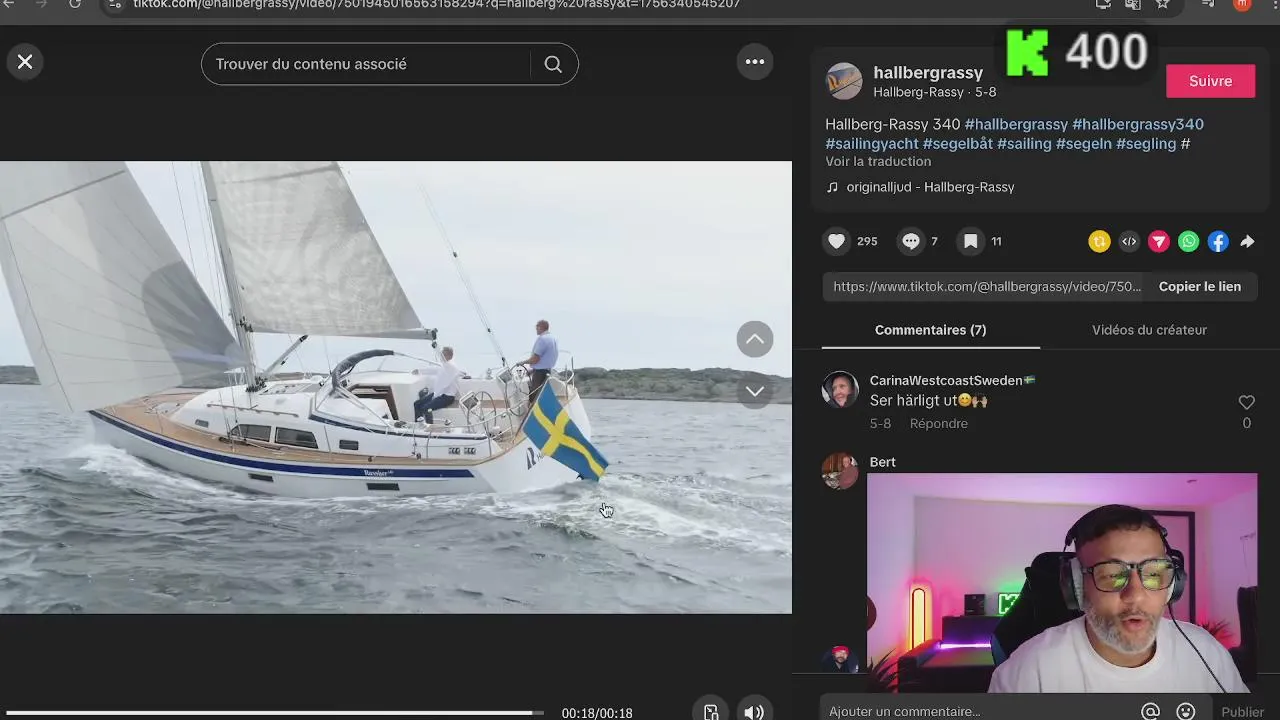Open the browser profile avatar
This screenshot has height=720, width=1280.
(1242, 4)
